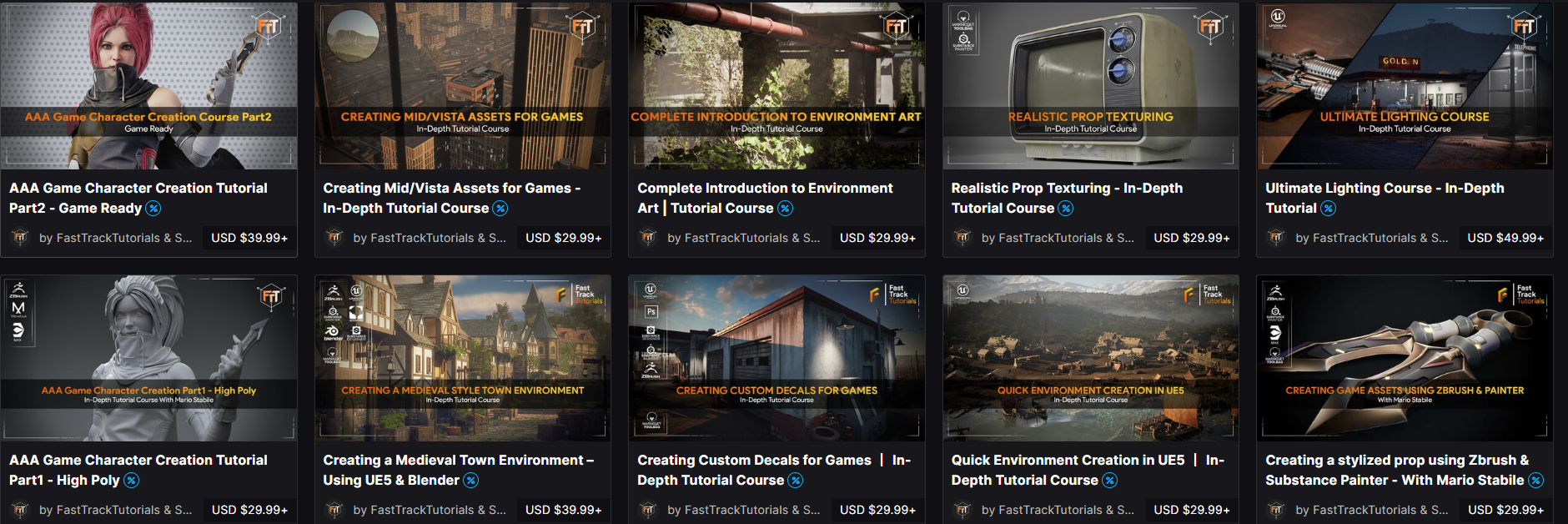Open the red-haired character course thumbnail
This screenshot has height=524, width=1568.
[148, 85]
